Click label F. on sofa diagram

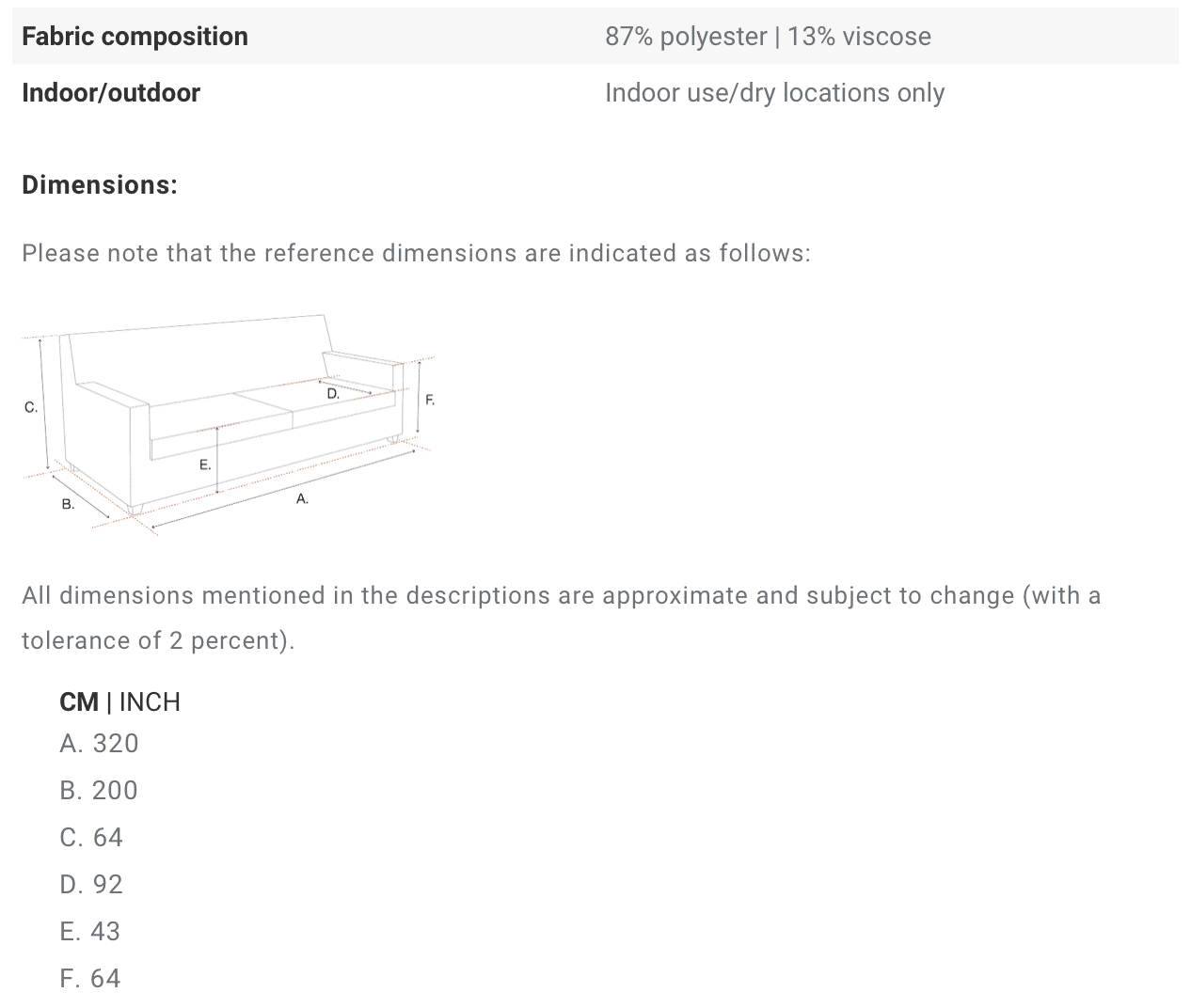pos(430,400)
